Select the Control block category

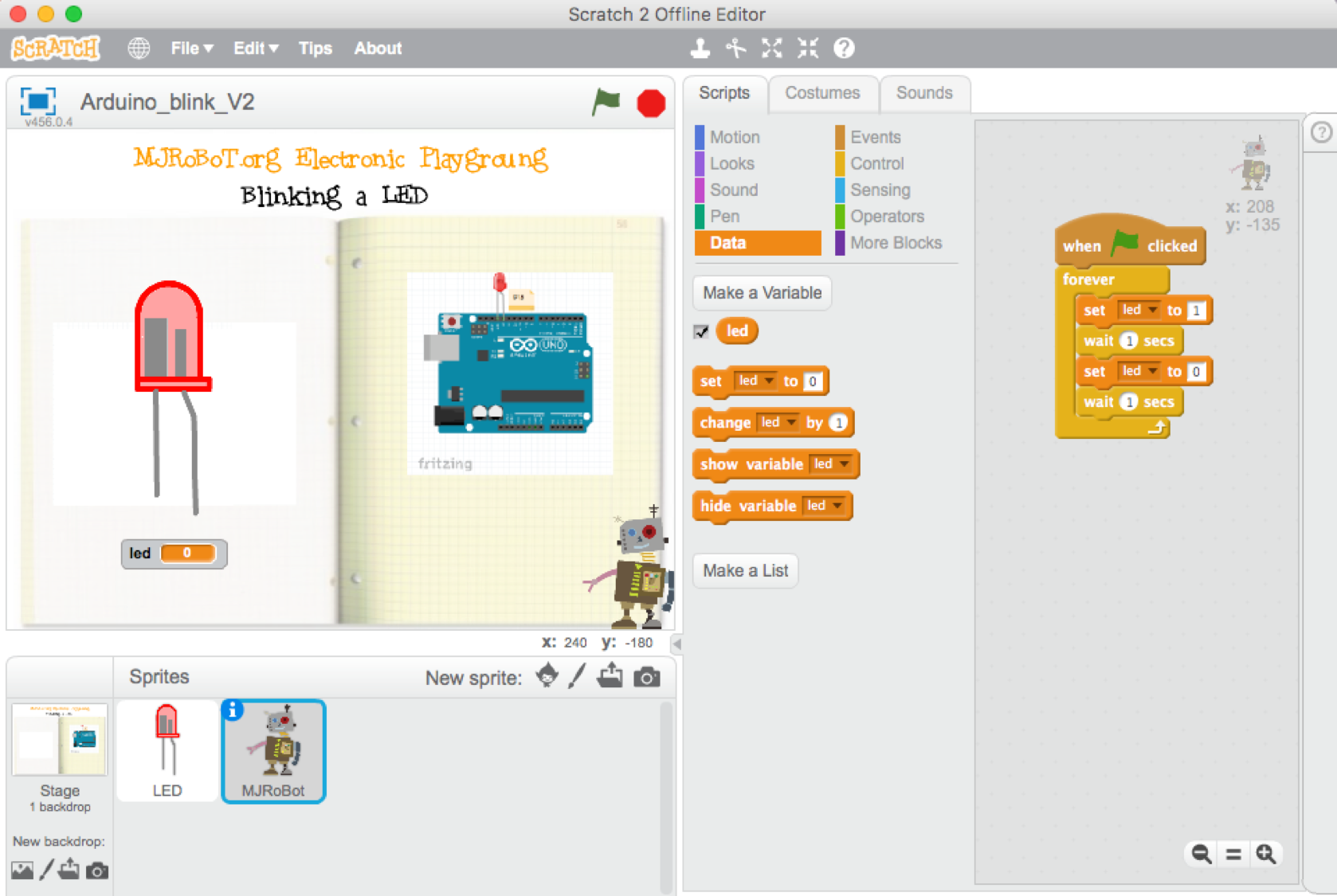(876, 163)
